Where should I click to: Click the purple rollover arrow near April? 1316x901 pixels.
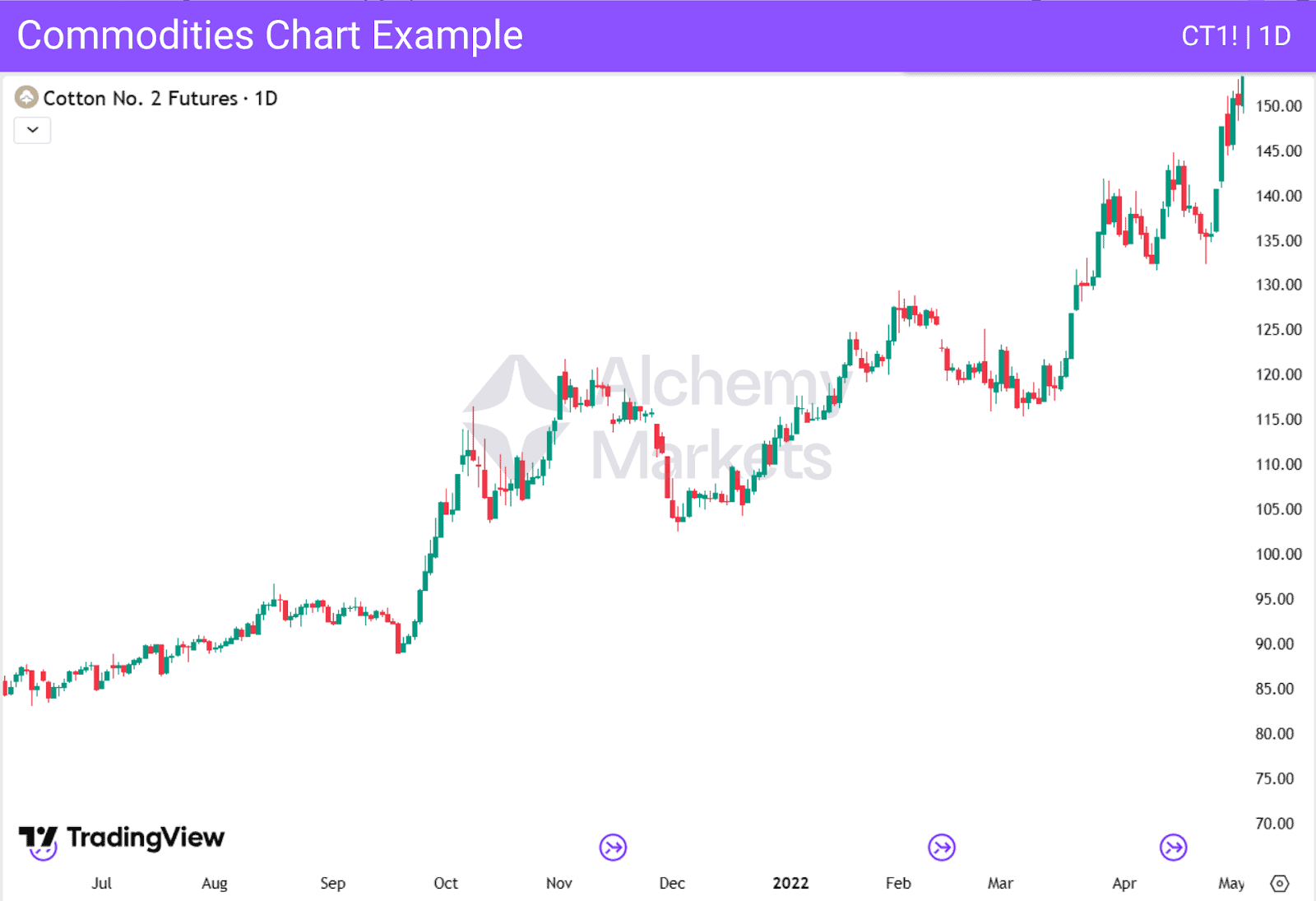(x=1174, y=848)
